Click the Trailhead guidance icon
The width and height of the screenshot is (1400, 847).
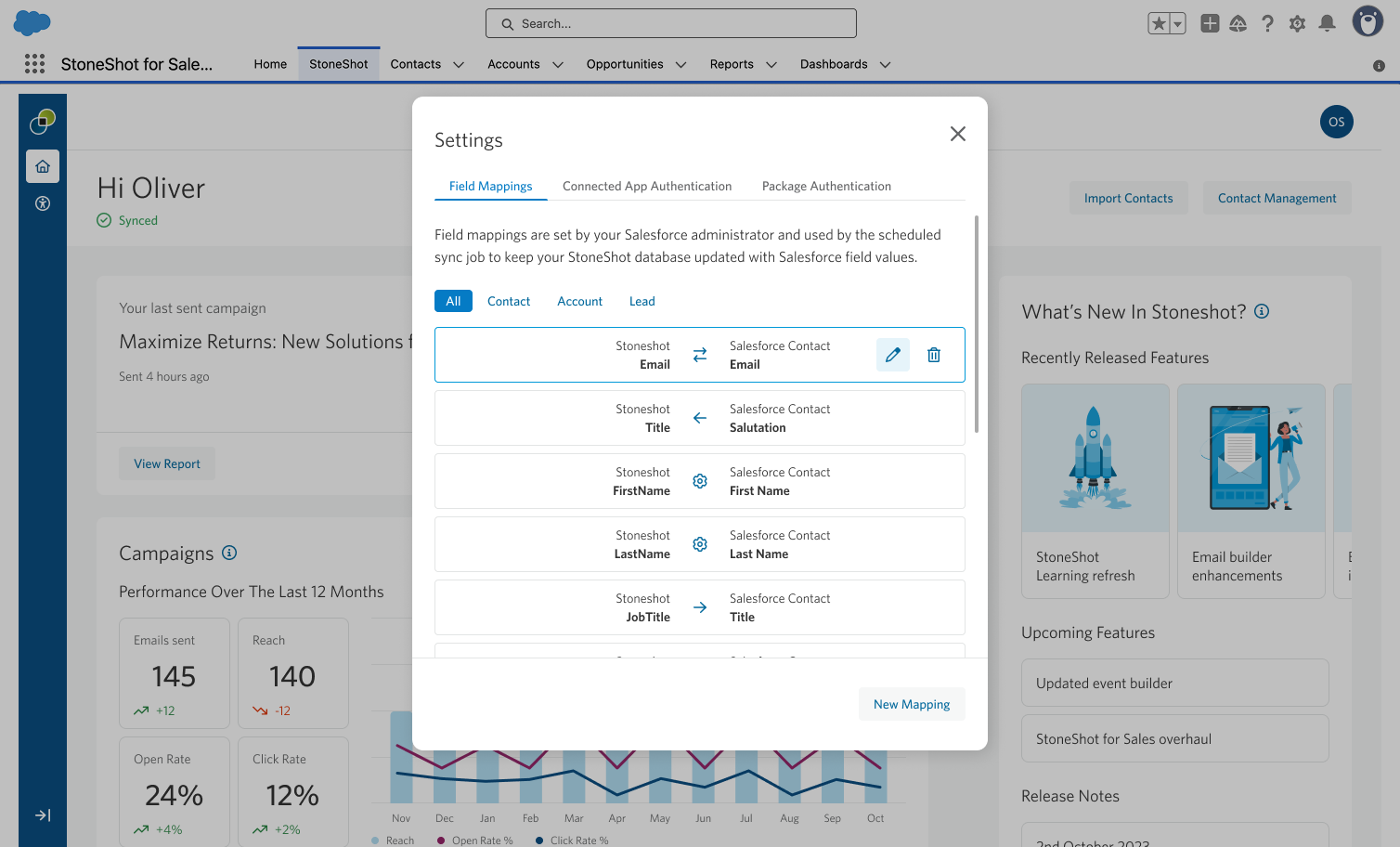[x=1238, y=23]
